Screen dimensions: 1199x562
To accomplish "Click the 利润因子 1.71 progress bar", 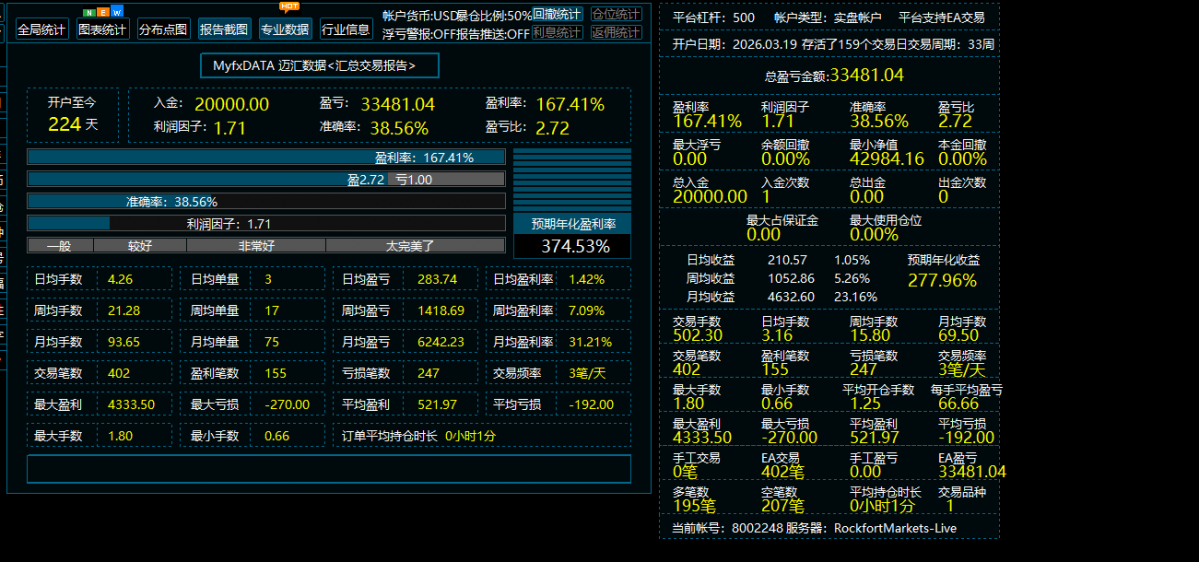I will point(266,224).
